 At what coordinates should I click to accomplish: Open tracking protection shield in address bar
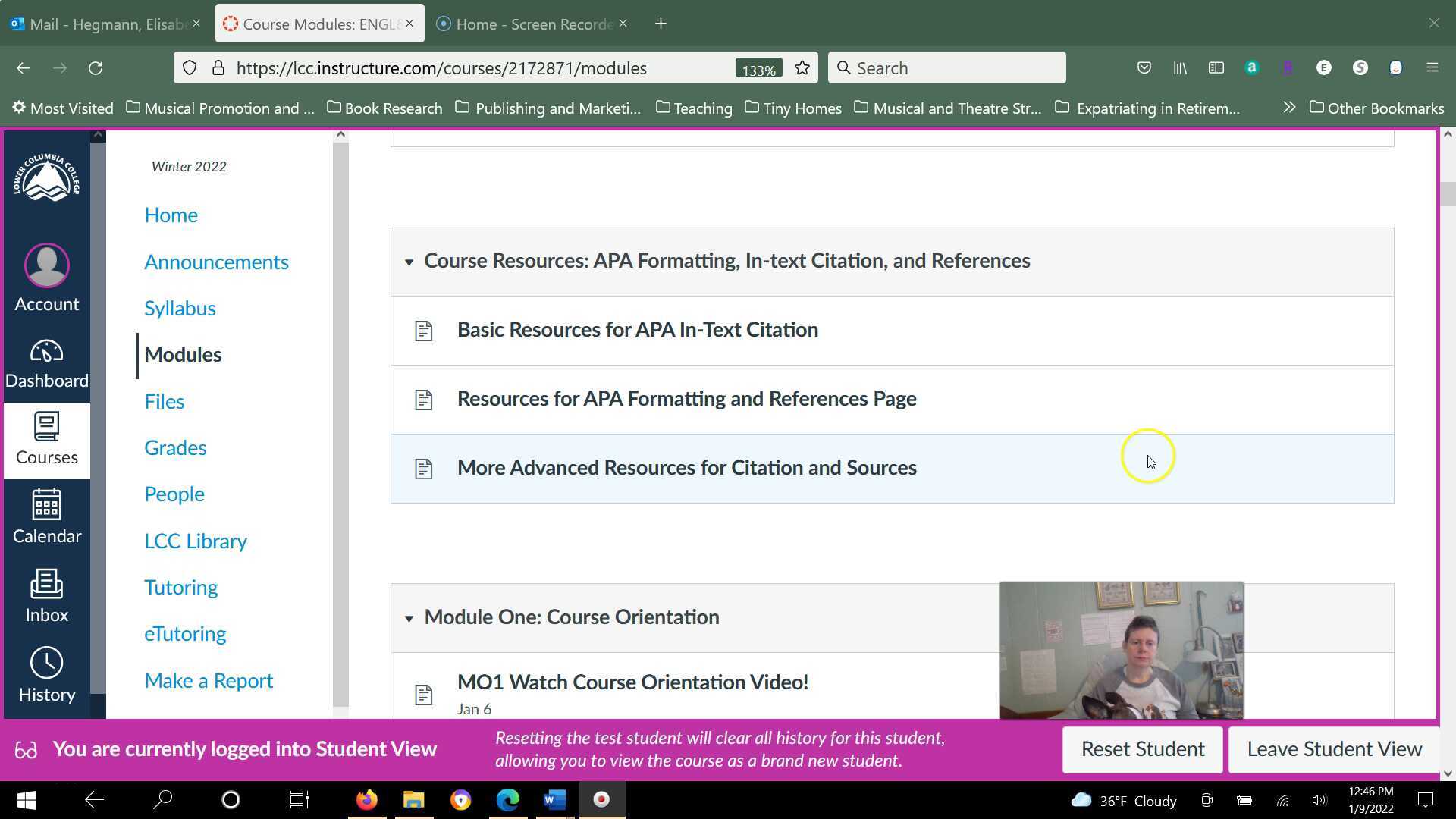pos(189,67)
